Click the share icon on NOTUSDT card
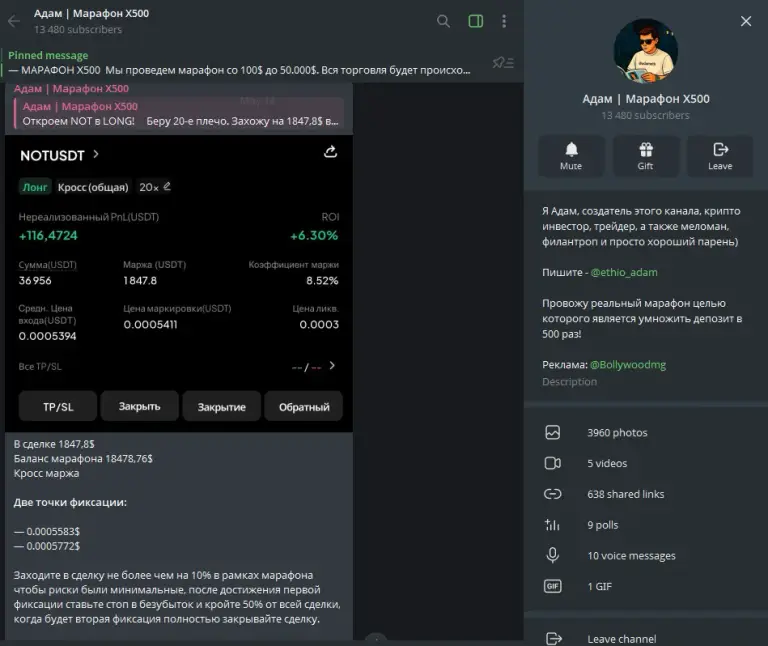 (331, 152)
